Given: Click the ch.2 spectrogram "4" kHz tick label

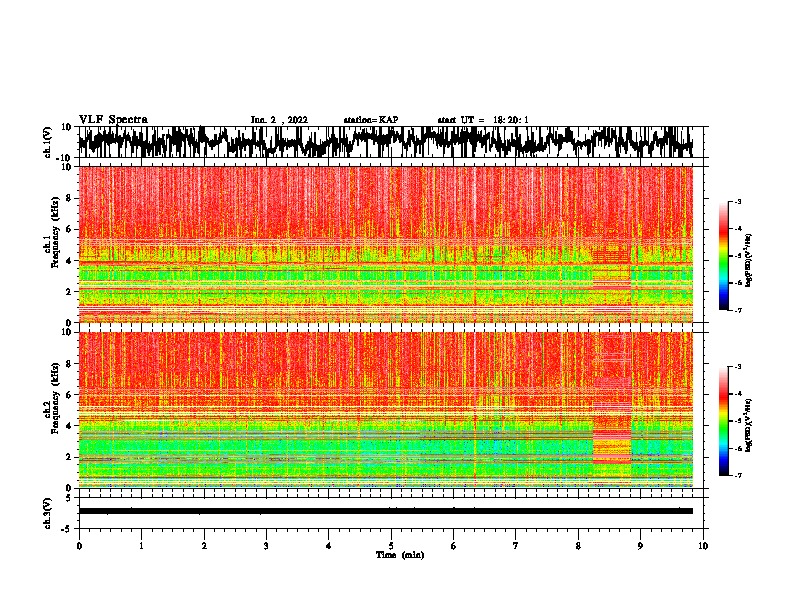Looking at the screenshot, I should point(69,426).
